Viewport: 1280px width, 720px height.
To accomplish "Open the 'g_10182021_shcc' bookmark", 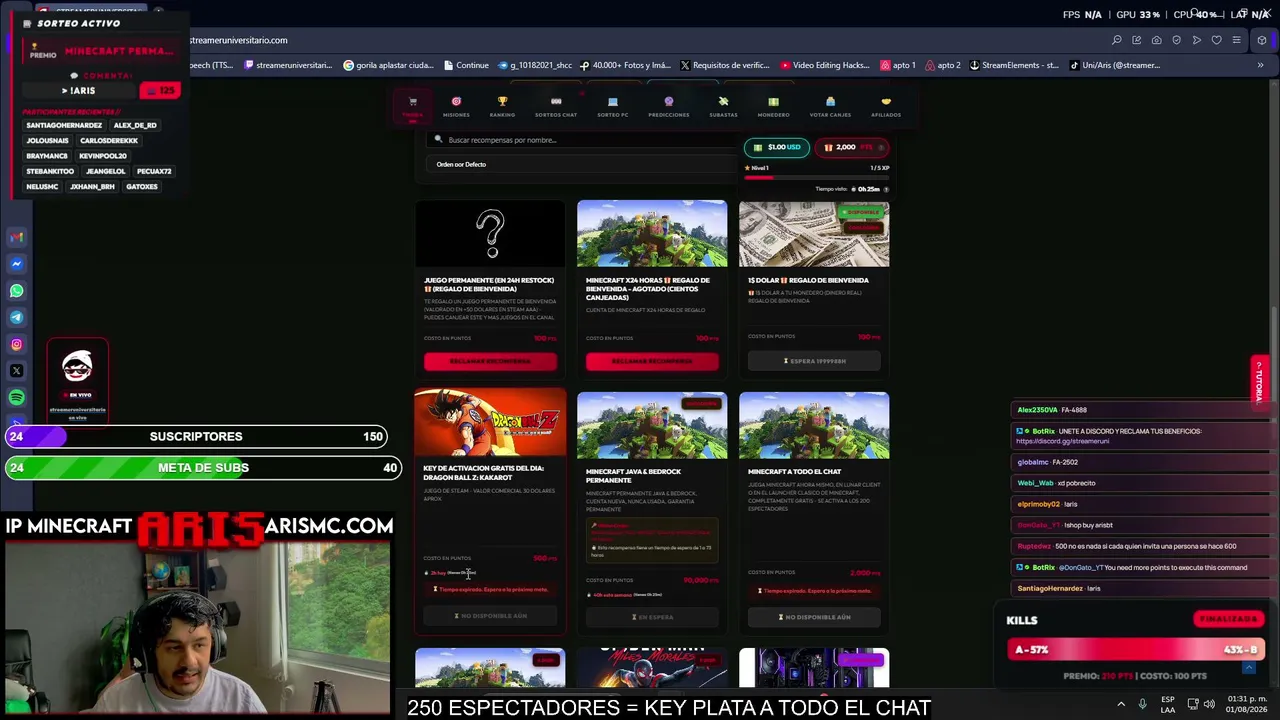I will point(534,65).
